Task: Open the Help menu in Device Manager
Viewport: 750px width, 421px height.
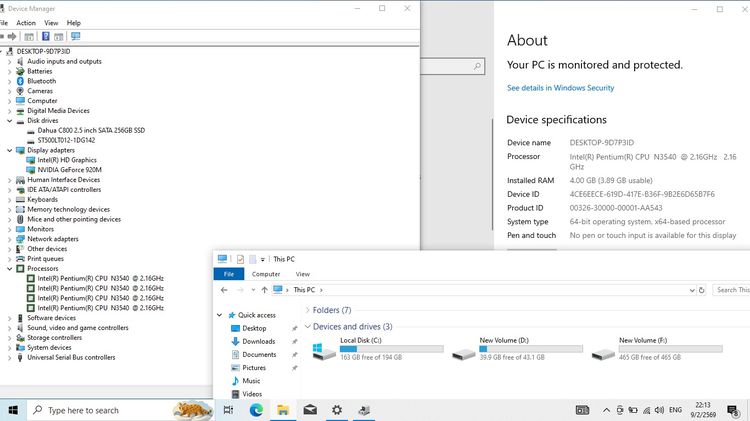Action: (74, 23)
